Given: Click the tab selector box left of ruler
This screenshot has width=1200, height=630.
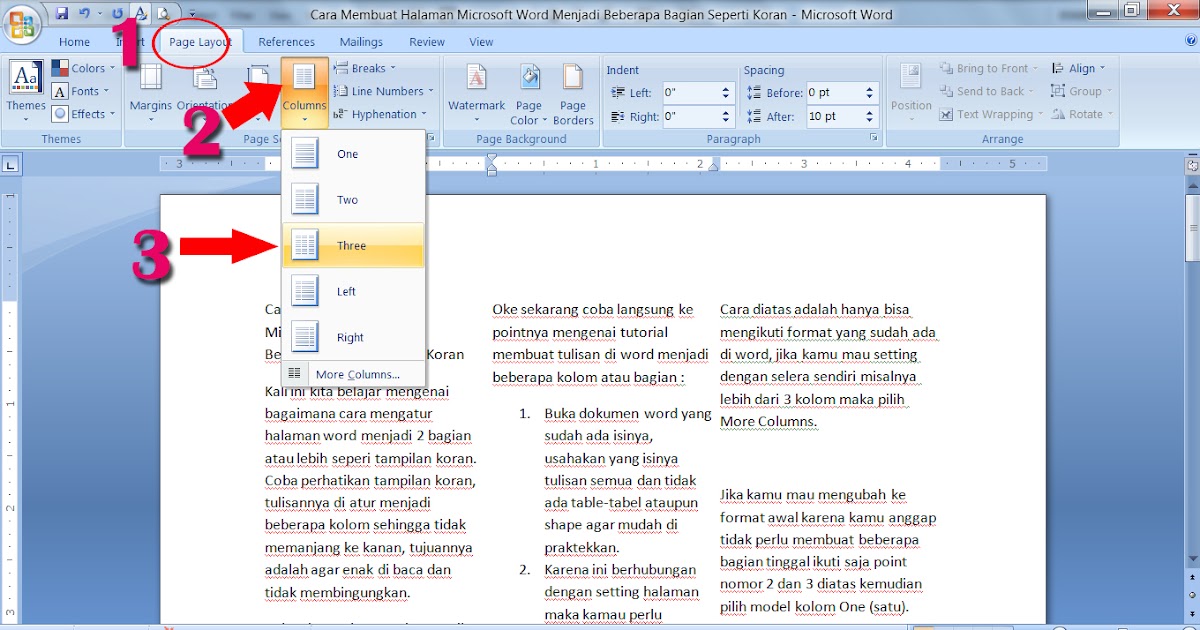Looking at the screenshot, I should (x=10, y=164).
